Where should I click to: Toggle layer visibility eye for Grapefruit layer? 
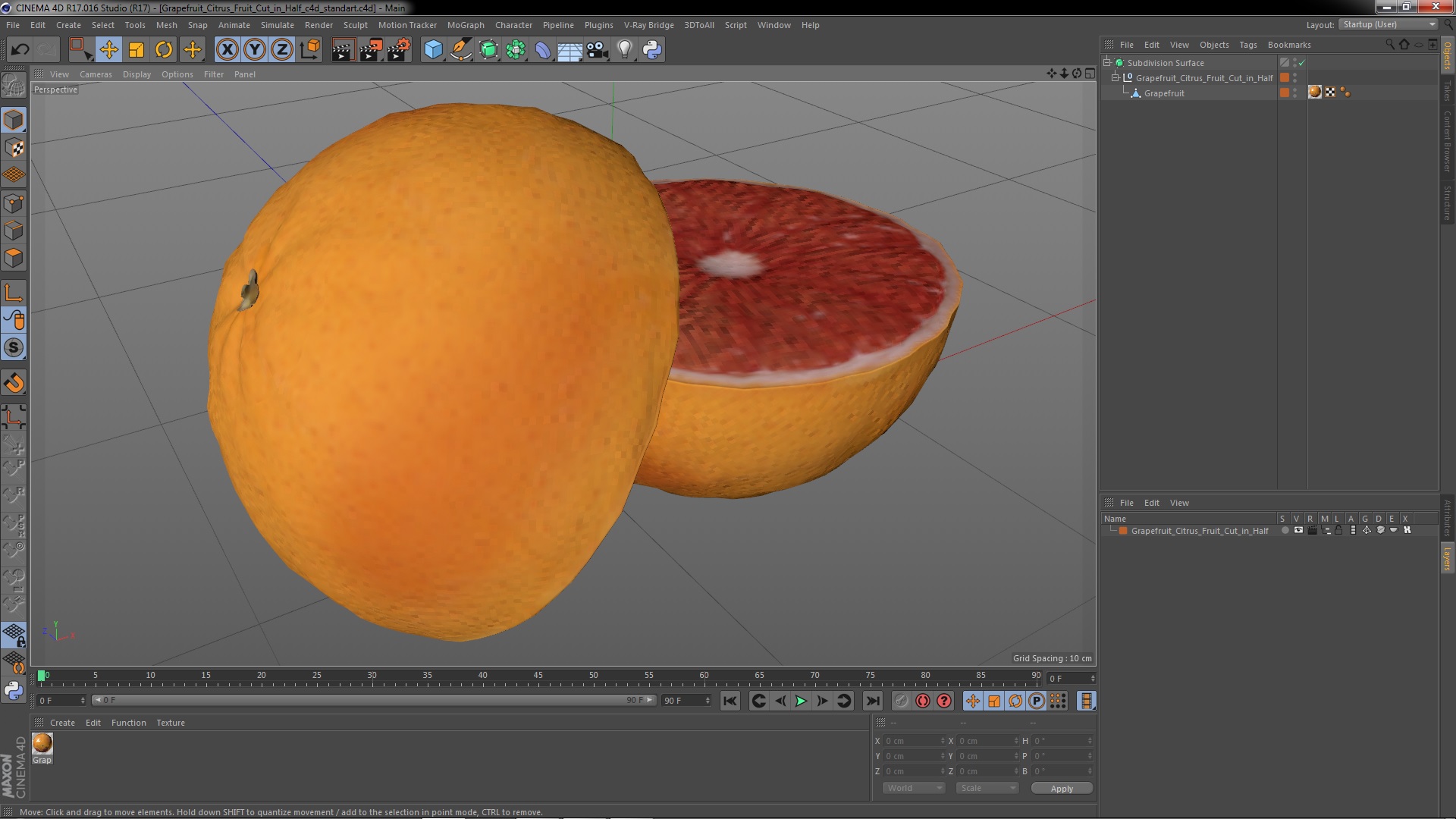pos(1298,530)
